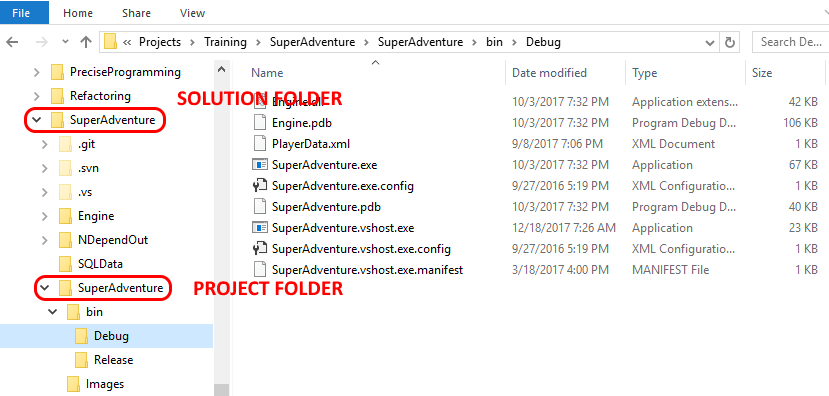The width and height of the screenshot is (829, 396).
Task: Select the .vs folder in tree
Action: tap(85, 192)
